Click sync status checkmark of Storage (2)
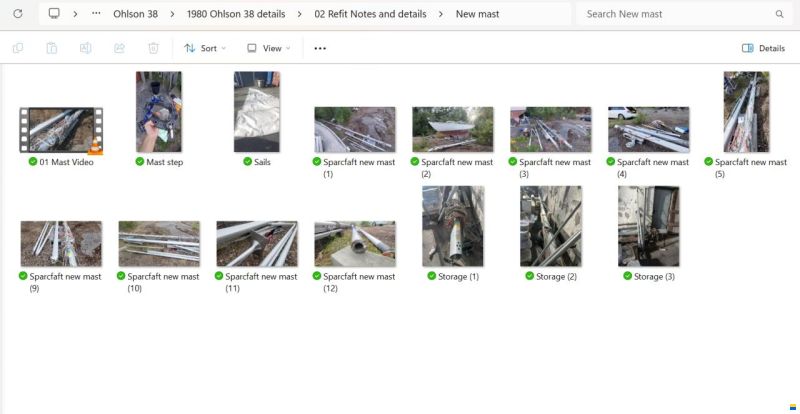 tap(530, 276)
